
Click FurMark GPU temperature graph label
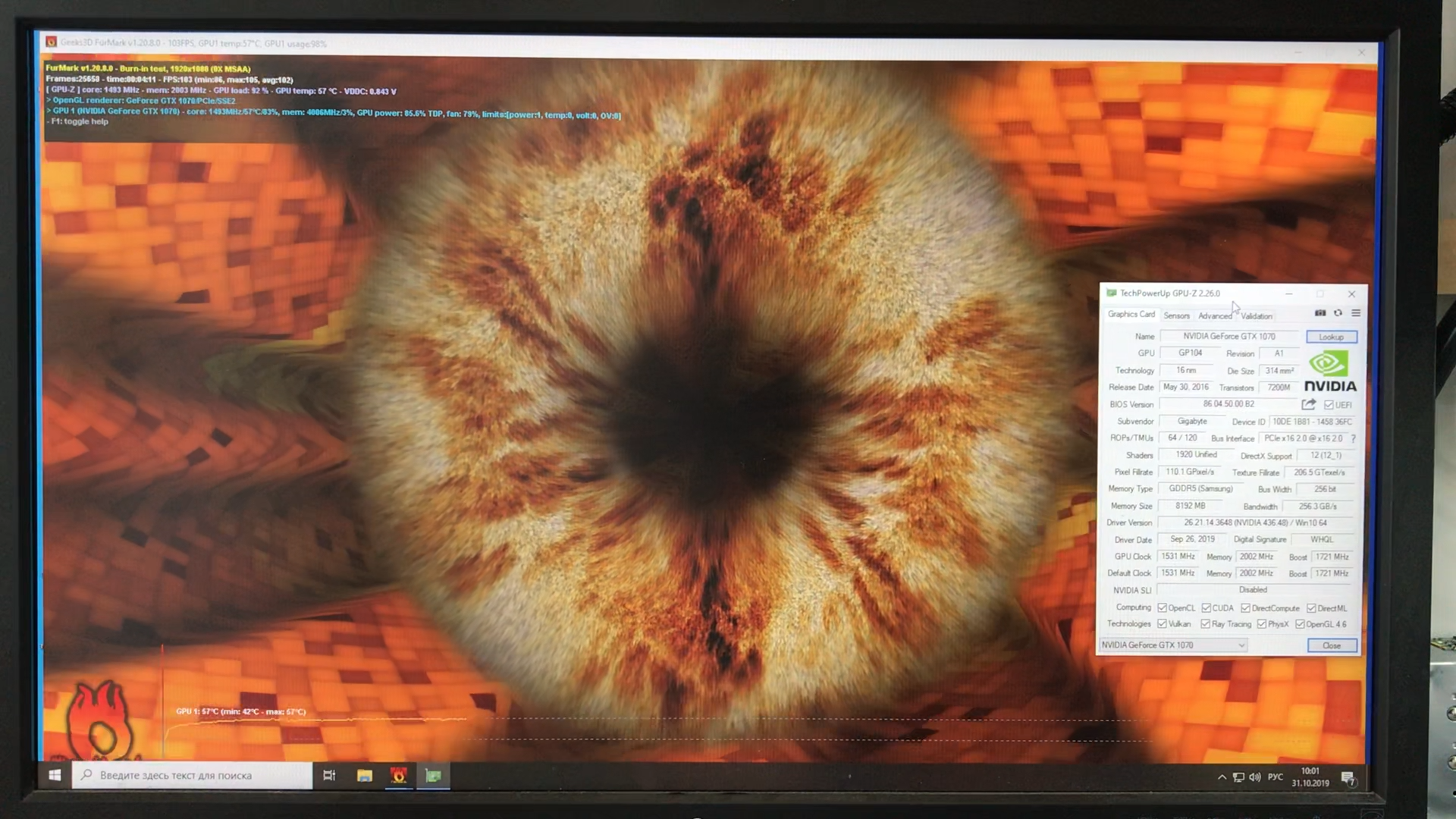[241, 711]
